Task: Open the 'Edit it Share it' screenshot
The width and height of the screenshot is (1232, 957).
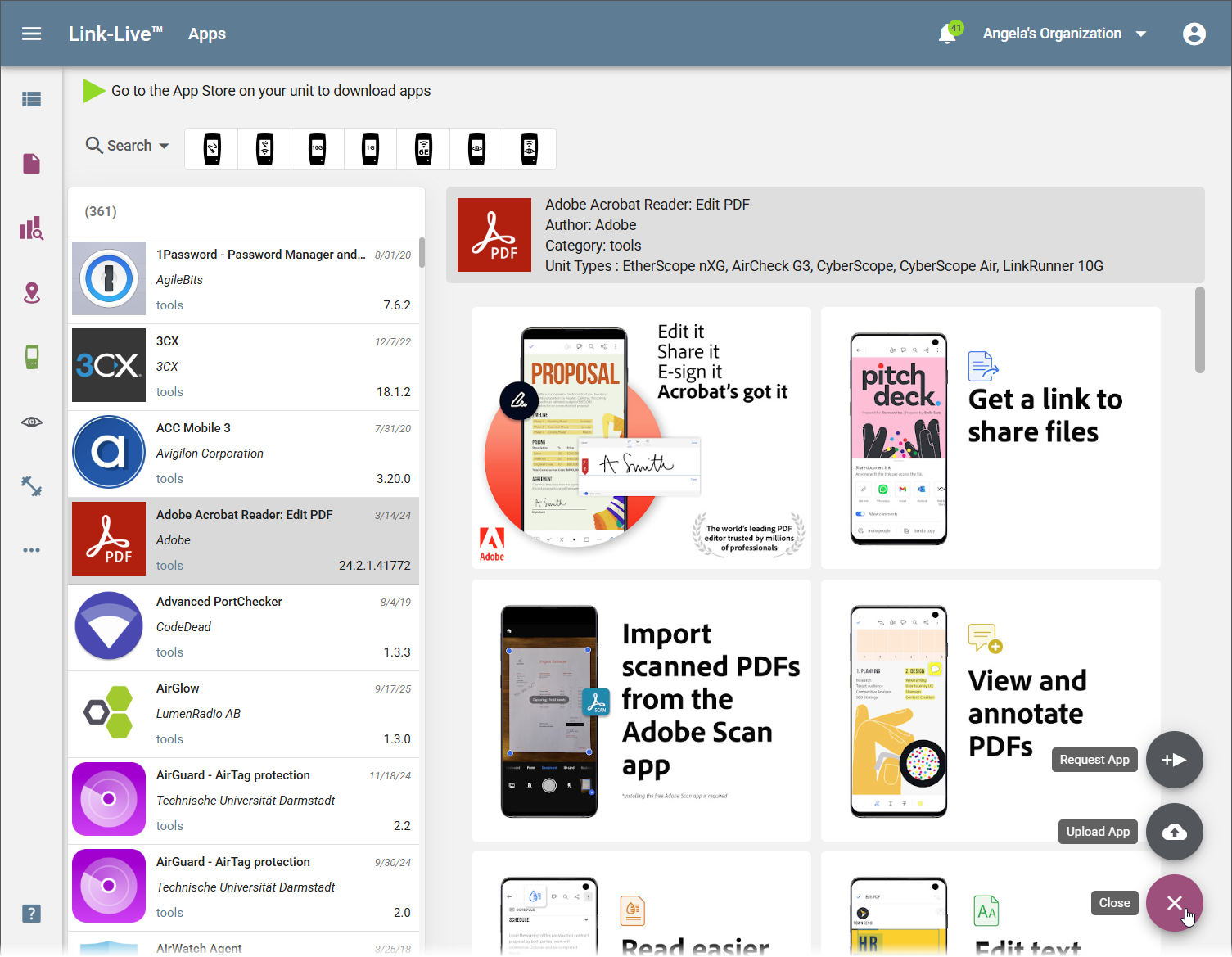Action: pyautogui.click(x=641, y=438)
